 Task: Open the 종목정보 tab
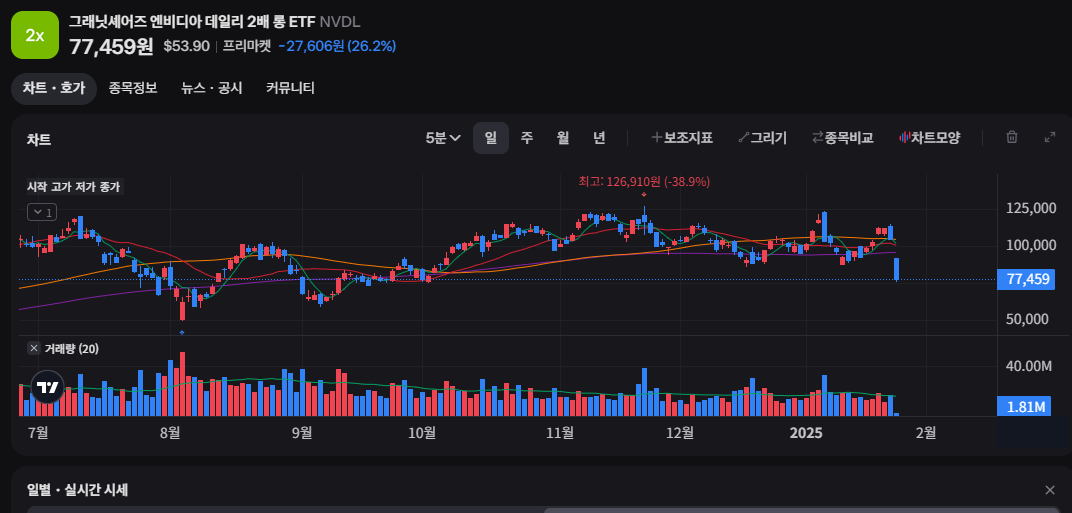[x=133, y=88]
